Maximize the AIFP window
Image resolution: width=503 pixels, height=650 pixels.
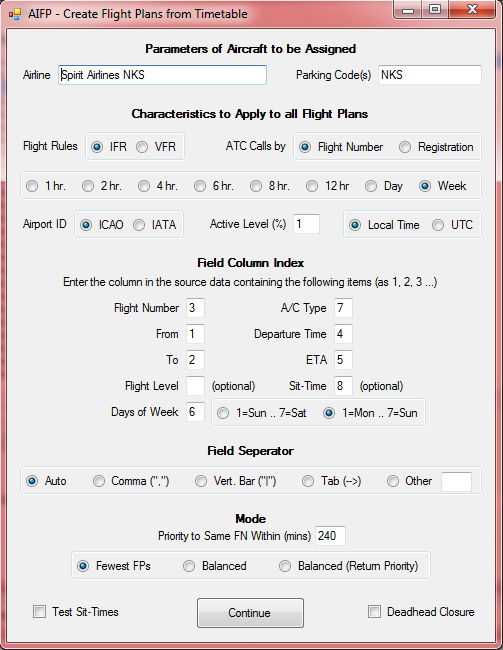coord(435,9)
